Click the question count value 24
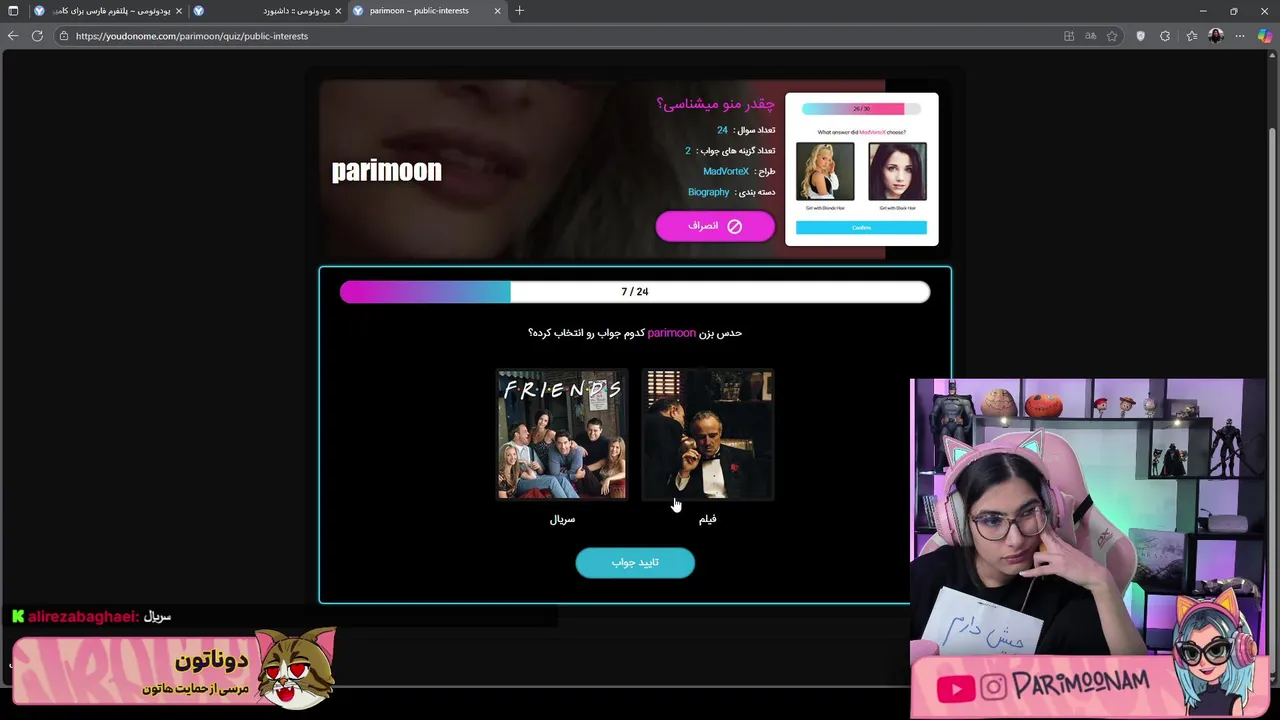Image resolution: width=1280 pixels, height=720 pixels. point(722,130)
